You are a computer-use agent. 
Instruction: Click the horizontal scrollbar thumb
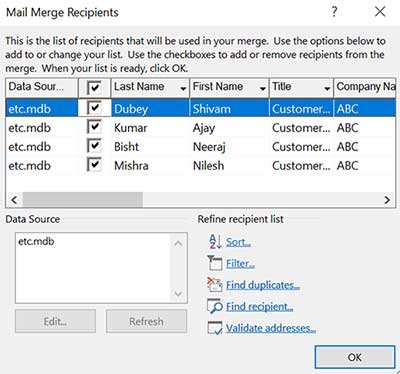[82, 200]
